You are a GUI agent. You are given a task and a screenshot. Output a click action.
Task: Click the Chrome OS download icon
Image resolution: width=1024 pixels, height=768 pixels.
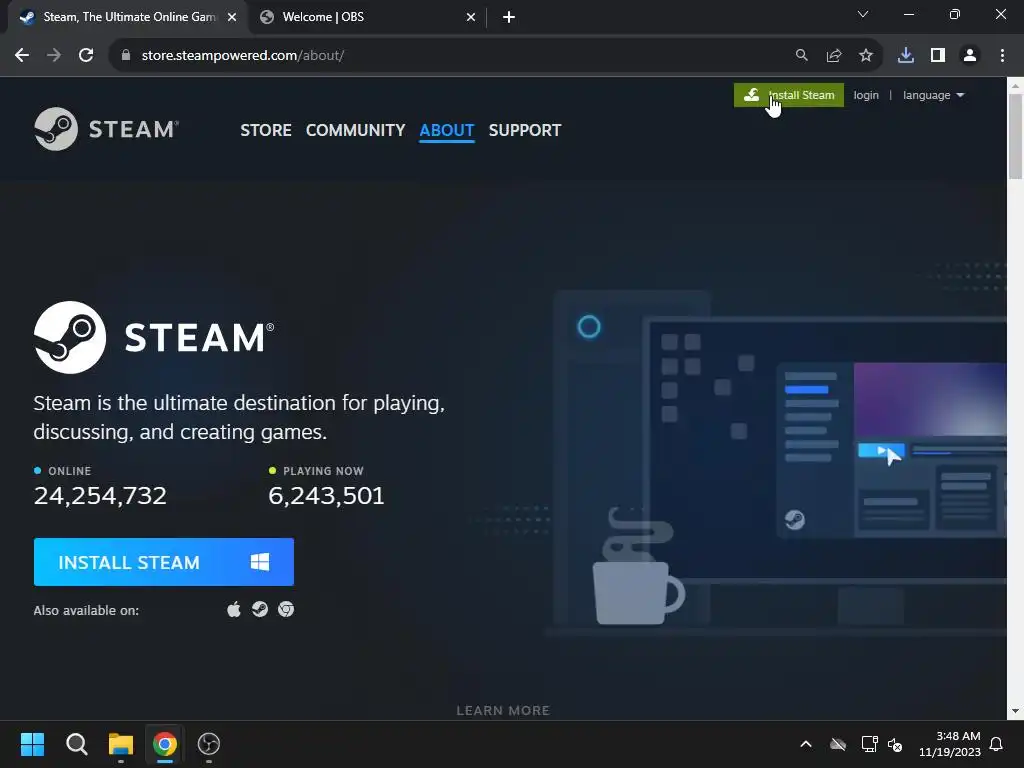286,609
